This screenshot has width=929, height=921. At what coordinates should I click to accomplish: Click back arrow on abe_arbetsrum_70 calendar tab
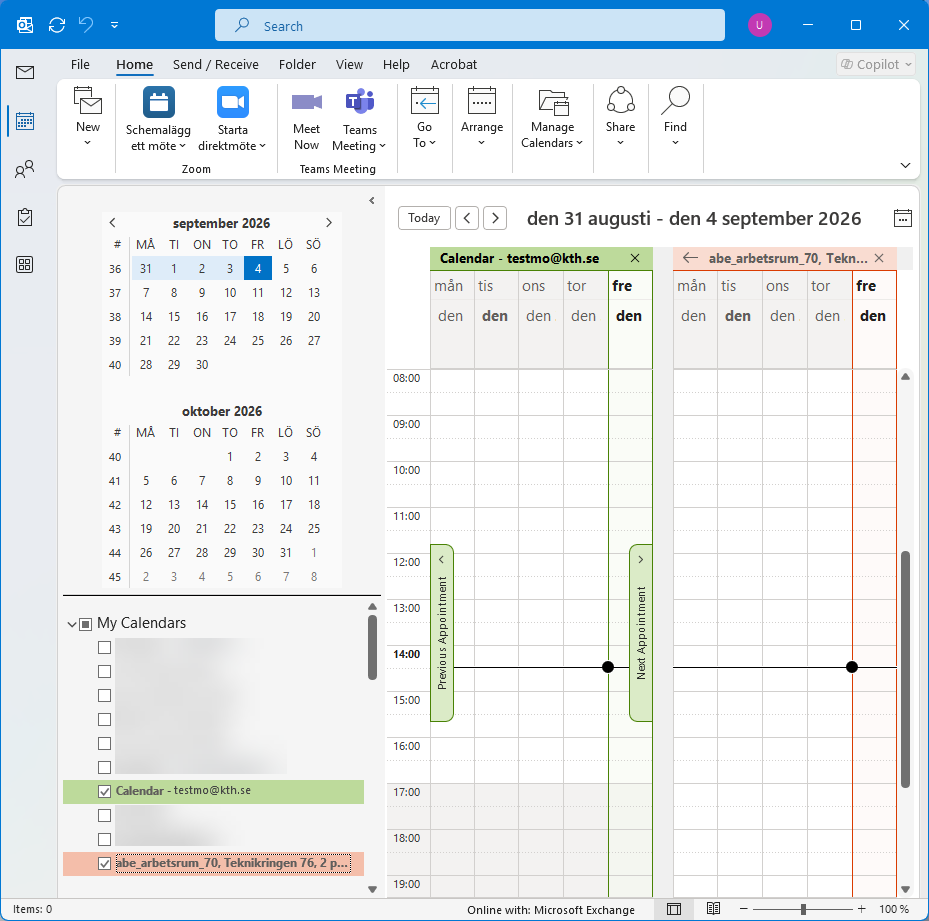(690, 258)
